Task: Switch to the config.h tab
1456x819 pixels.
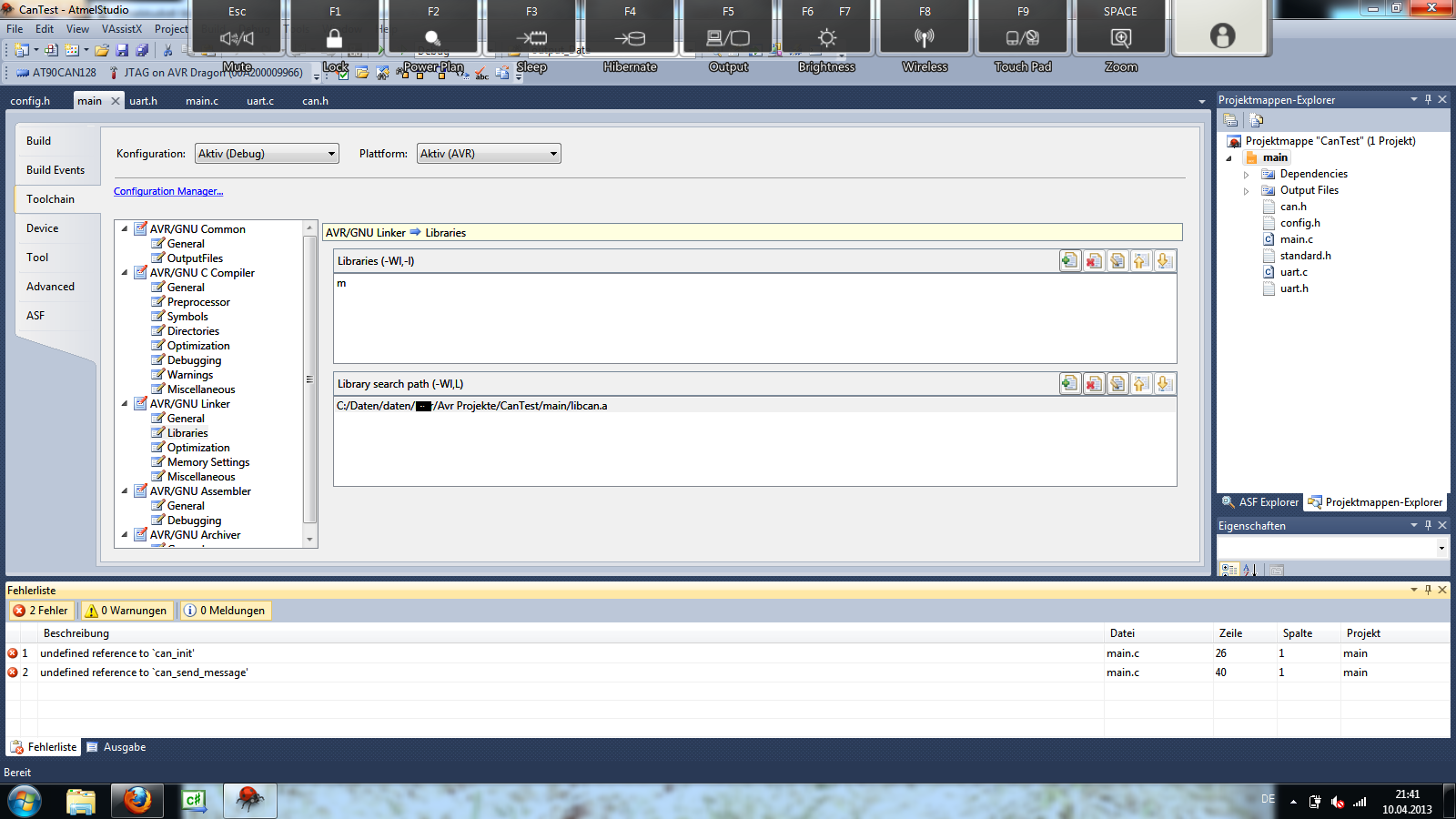Action: (30, 101)
